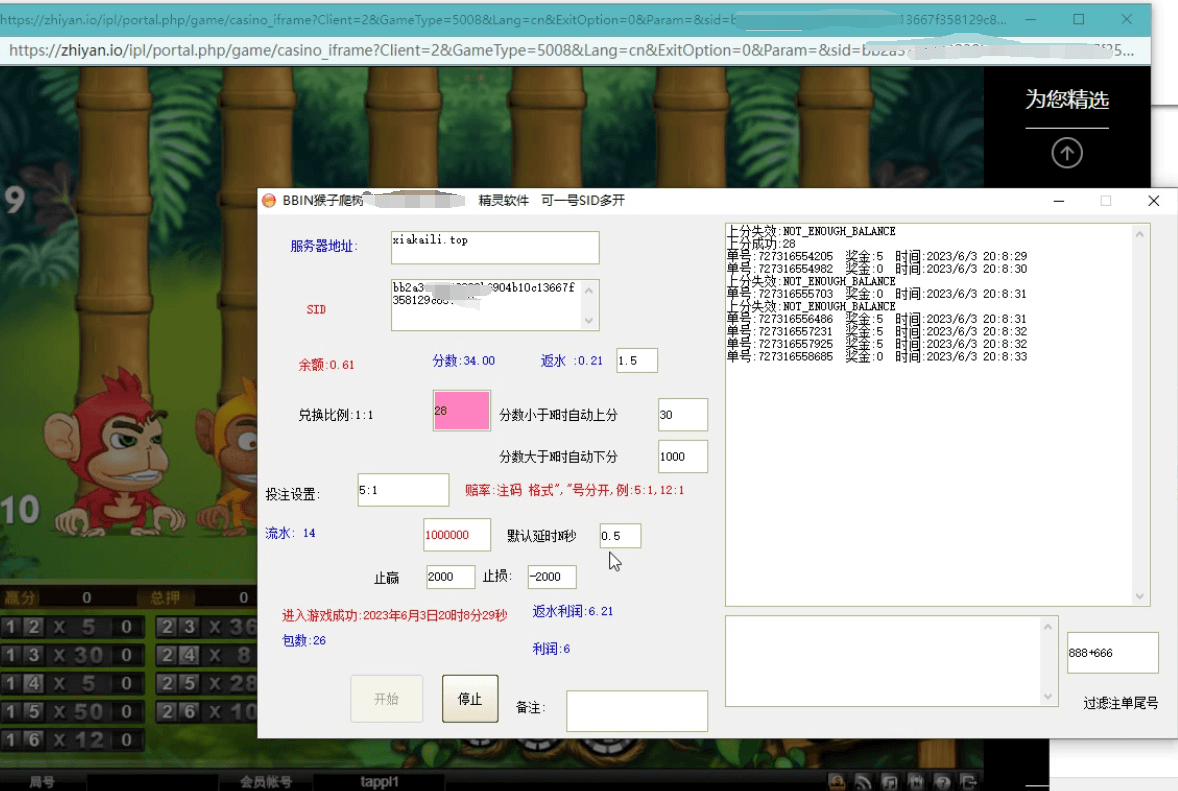This screenshot has width=1178, height=791.
Task: Close the BBIN tool window
Action: (x=1154, y=201)
